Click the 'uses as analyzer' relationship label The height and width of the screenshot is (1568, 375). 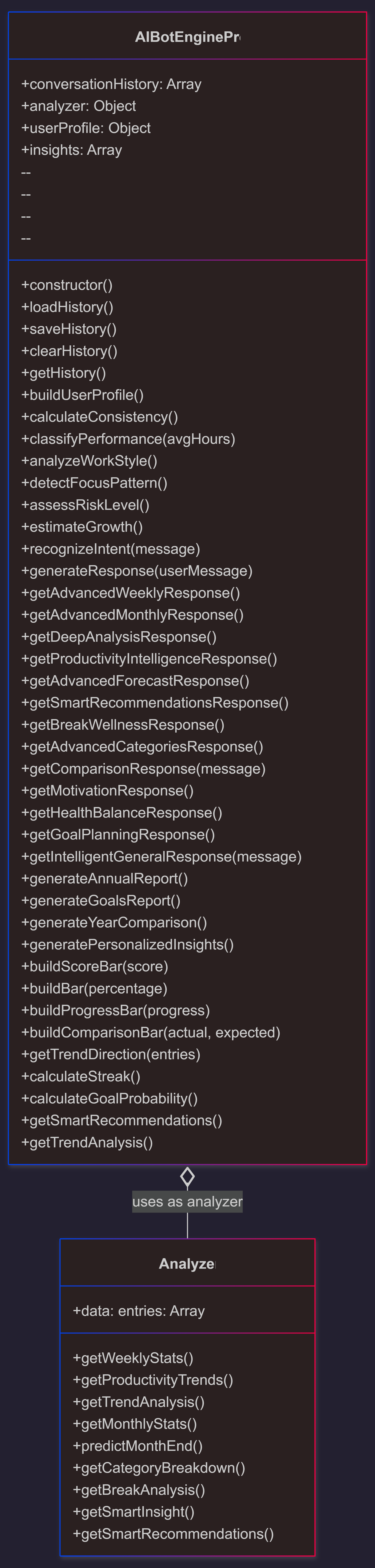187,1202
